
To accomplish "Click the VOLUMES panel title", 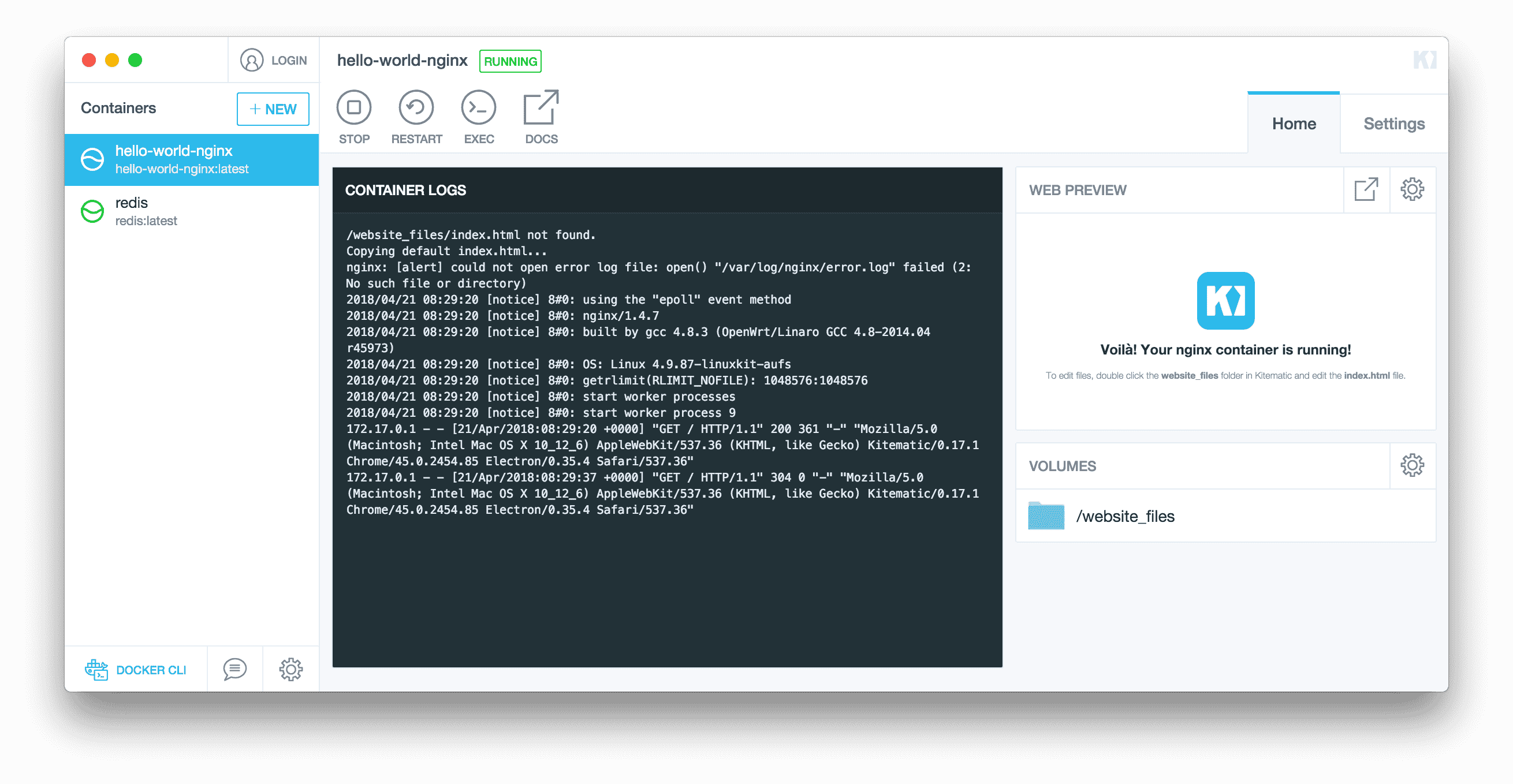I will [x=1062, y=466].
